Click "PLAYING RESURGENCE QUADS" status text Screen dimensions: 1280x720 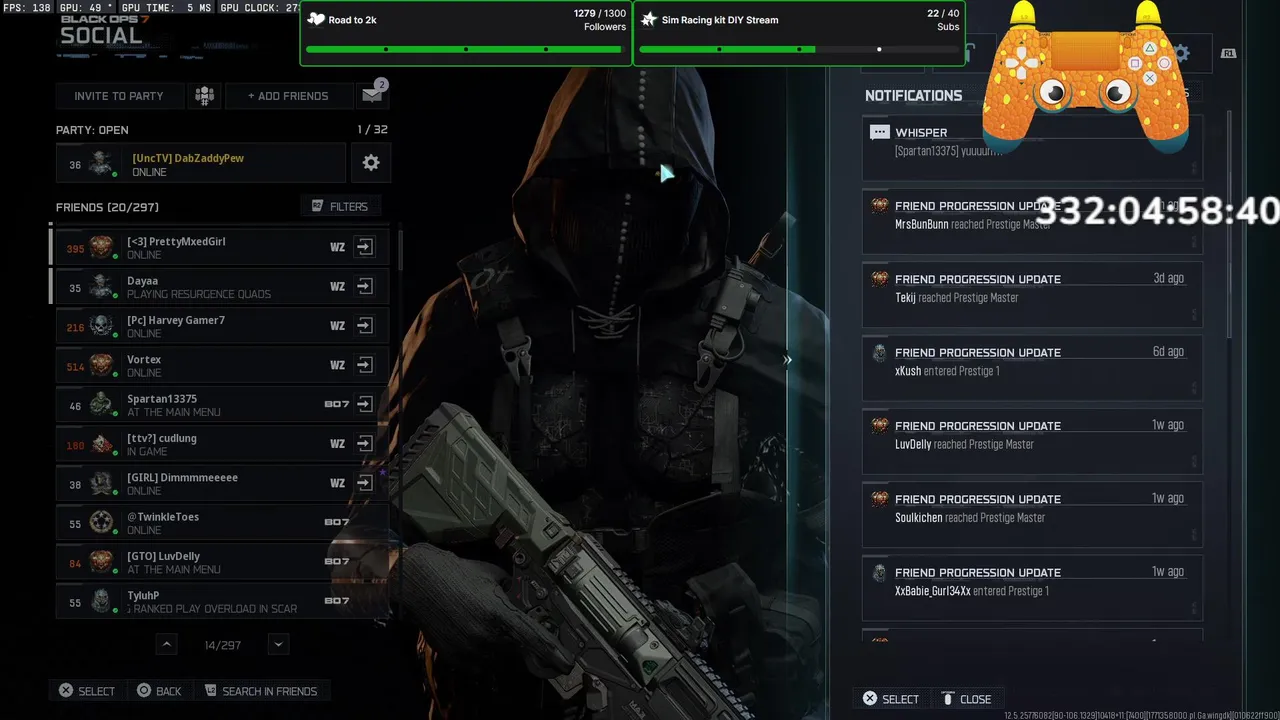tap(199, 294)
